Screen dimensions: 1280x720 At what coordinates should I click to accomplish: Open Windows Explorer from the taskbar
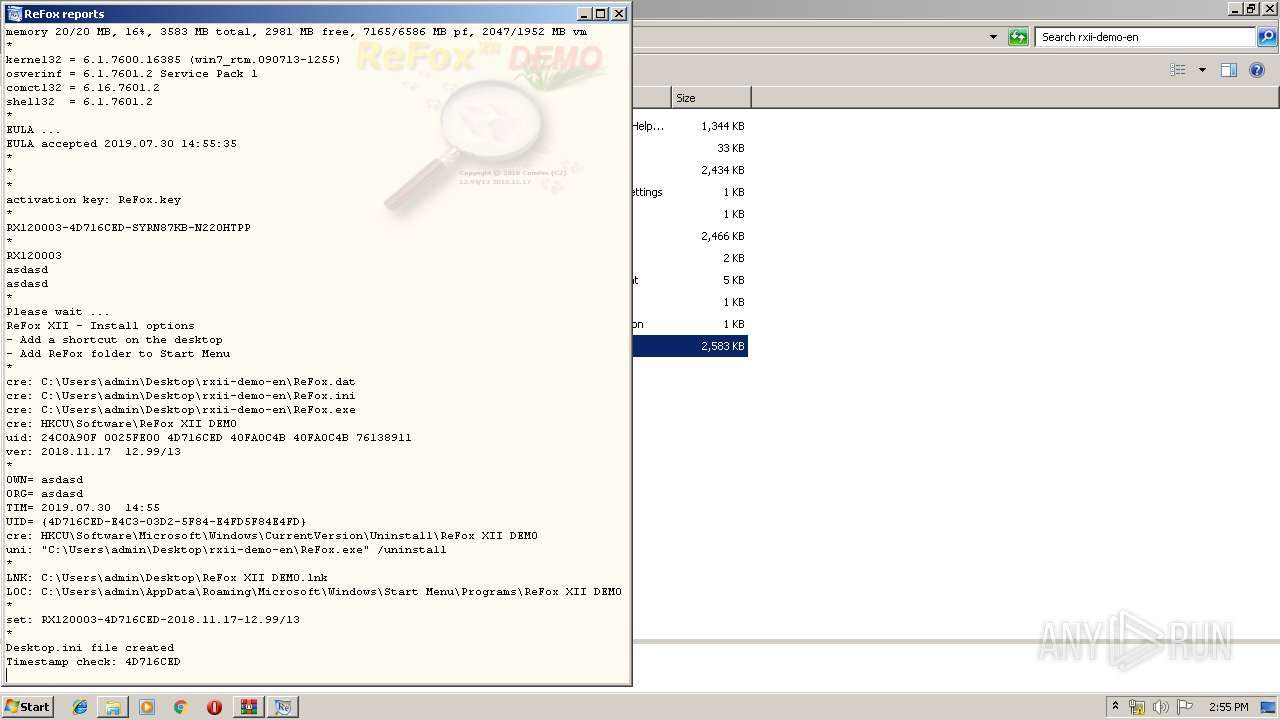point(113,707)
